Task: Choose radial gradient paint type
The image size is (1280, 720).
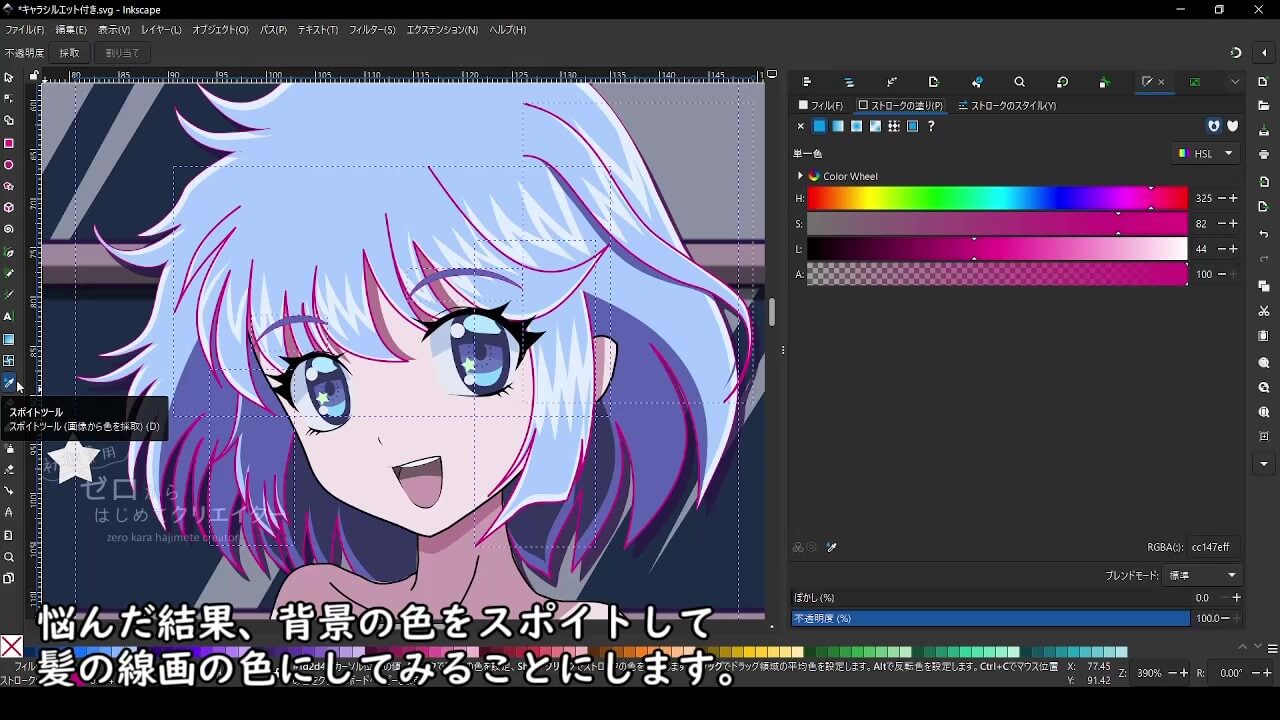Action: [857, 126]
